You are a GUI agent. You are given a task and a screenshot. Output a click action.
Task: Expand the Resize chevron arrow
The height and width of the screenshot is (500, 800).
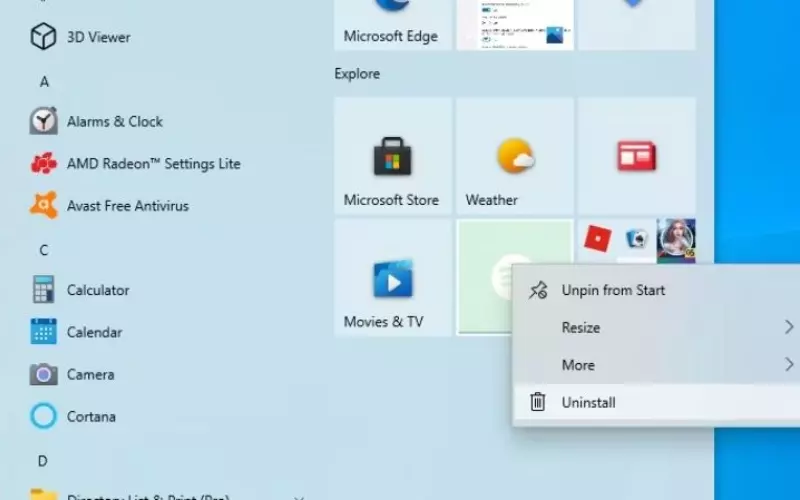point(789,327)
